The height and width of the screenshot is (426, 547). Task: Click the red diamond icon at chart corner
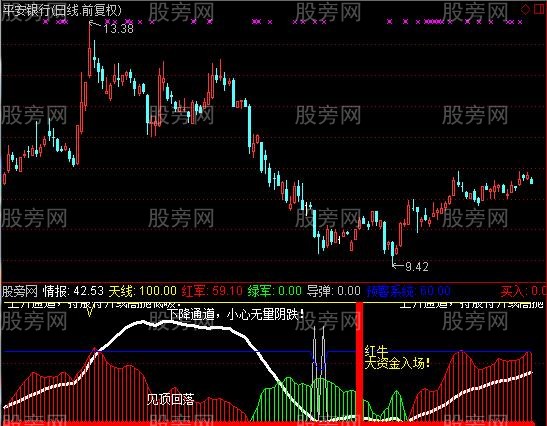click(x=525, y=9)
